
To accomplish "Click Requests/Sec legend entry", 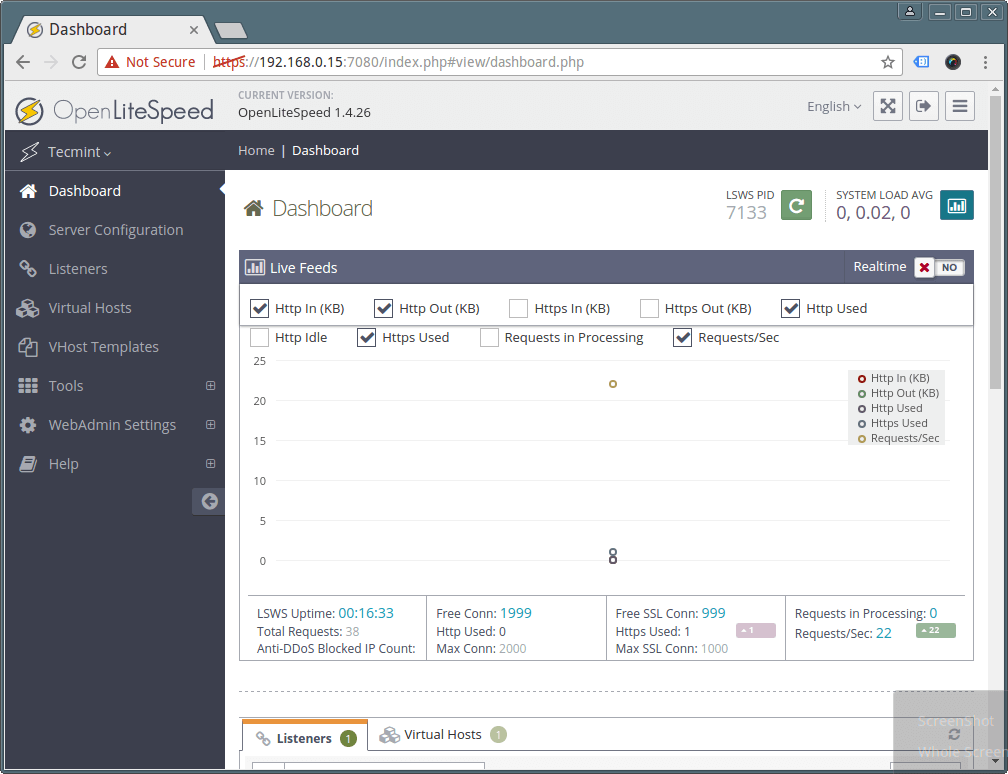I will point(899,438).
